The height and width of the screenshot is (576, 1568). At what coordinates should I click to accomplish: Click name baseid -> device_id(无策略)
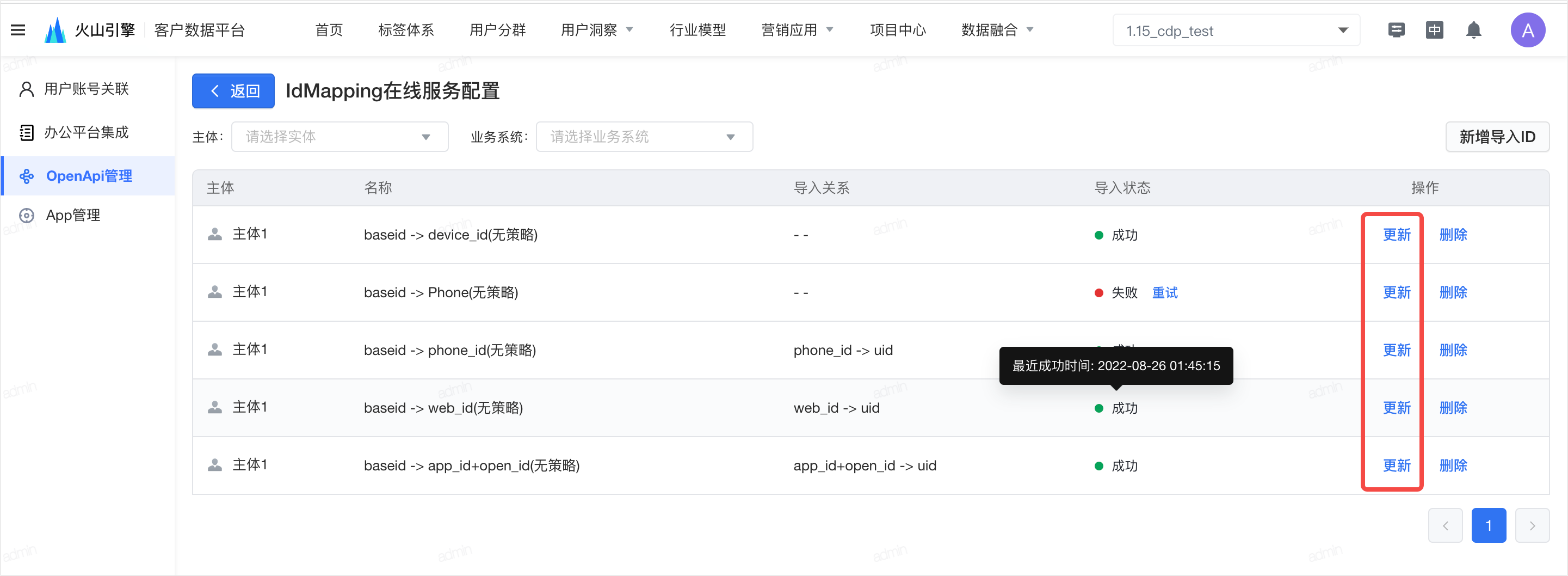pyautogui.click(x=450, y=235)
